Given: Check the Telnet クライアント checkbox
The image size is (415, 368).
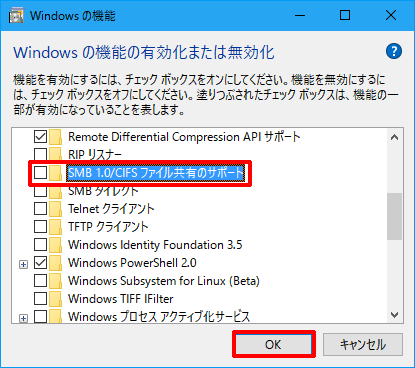Looking at the screenshot, I should pyautogui.click(x=40, y=209).
